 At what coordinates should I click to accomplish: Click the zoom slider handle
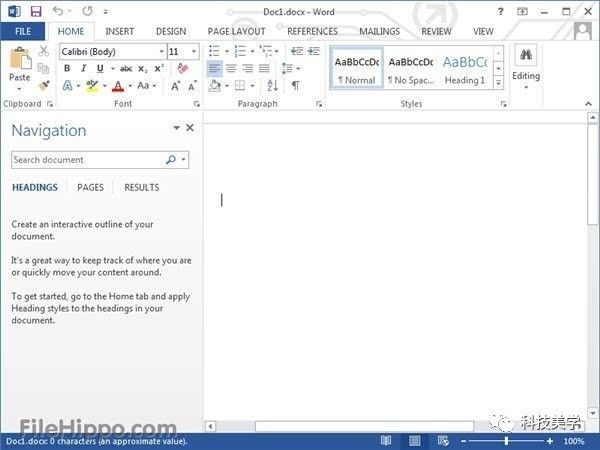coord(507,441)
